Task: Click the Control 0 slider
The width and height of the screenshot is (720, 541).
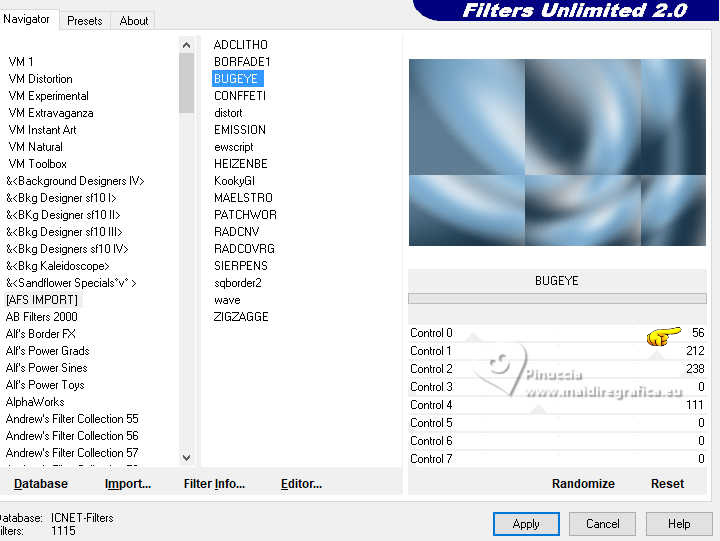Action: click(x=557, y=333)
